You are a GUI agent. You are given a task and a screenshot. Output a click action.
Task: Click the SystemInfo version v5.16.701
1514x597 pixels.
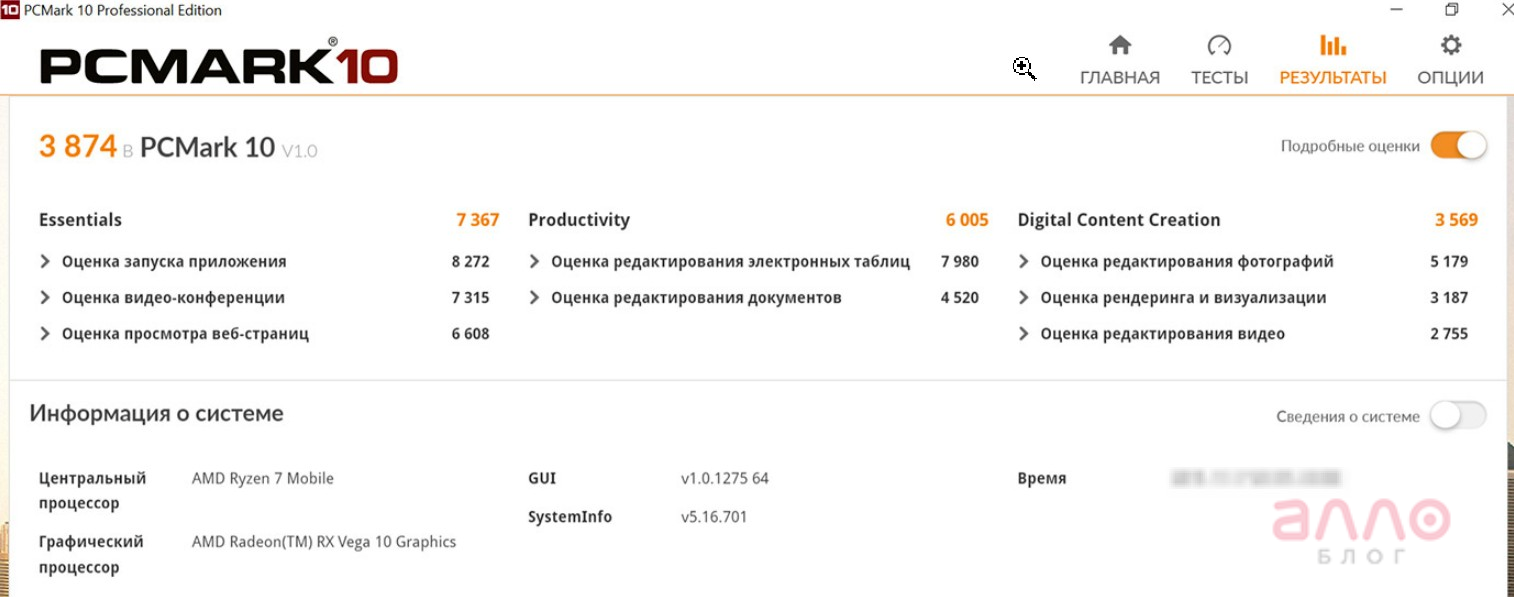pos(714,518)
